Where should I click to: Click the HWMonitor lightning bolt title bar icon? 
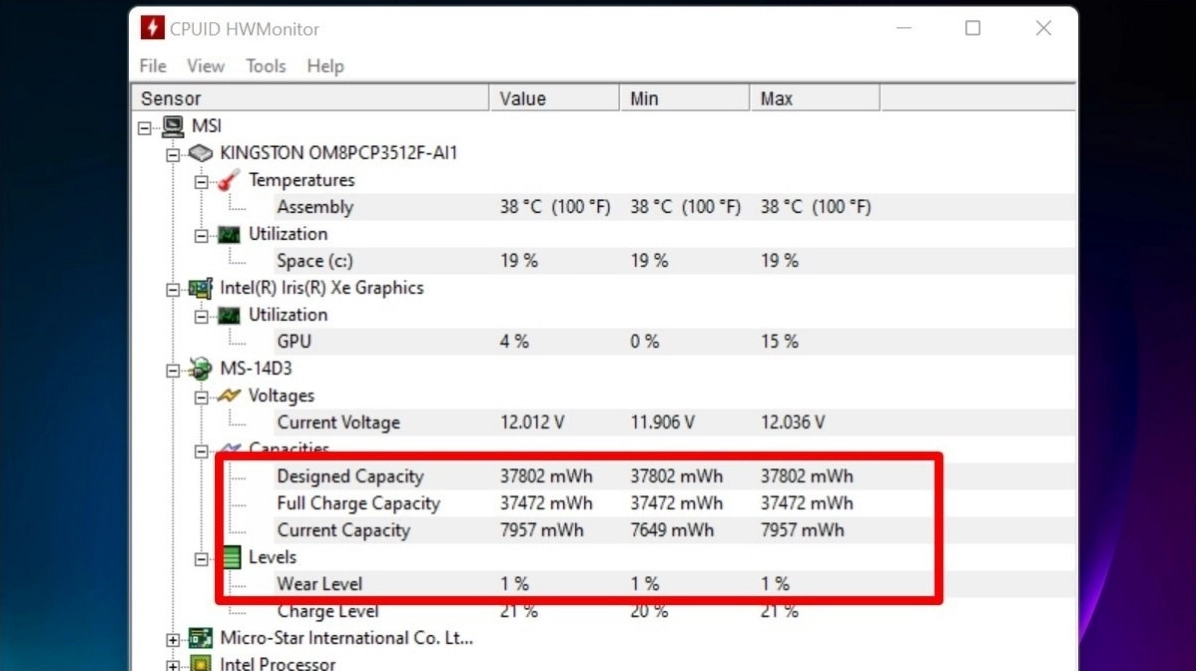151,28
